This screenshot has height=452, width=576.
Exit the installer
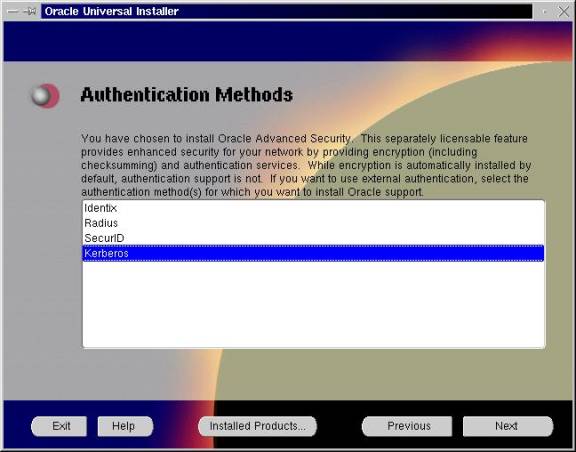[x=59, y=426]
